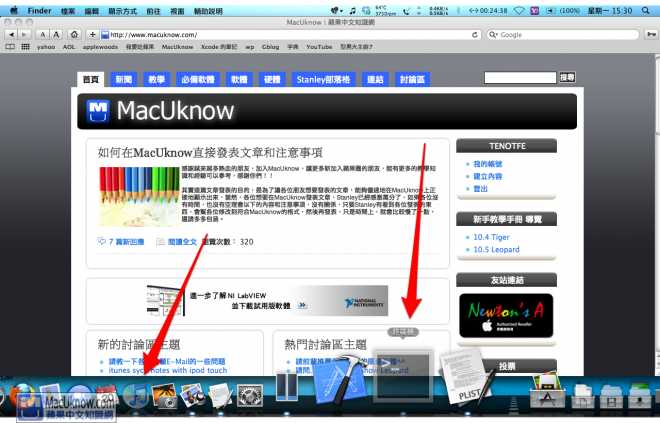Go forward in Safari
Screen dimensions: 660x423
(24, 35)
